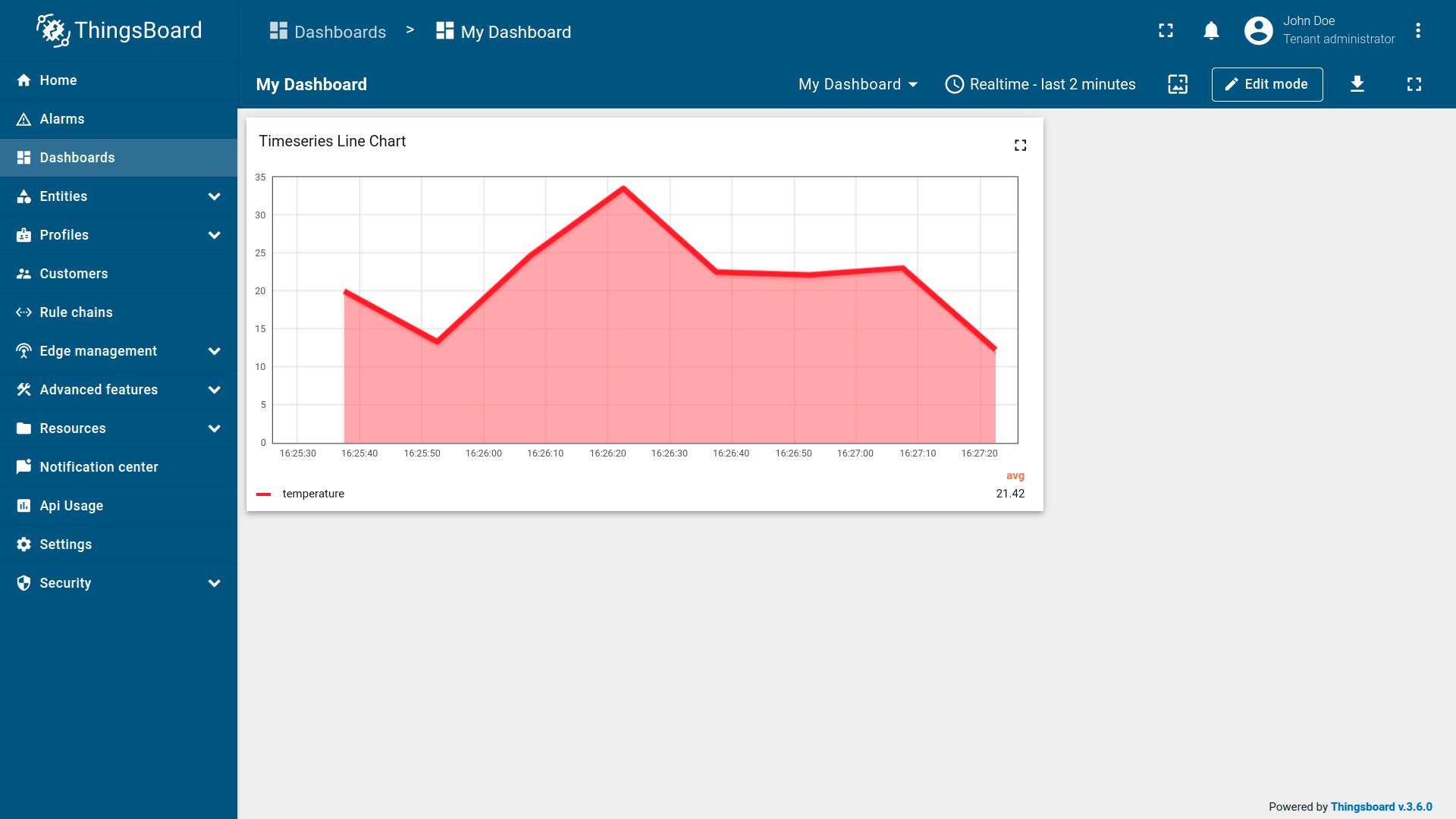This screenshot has height=819, width=1456.
Task: Click the notifications bell icon
Action: pyautogui.click(x=1211, y=30)
